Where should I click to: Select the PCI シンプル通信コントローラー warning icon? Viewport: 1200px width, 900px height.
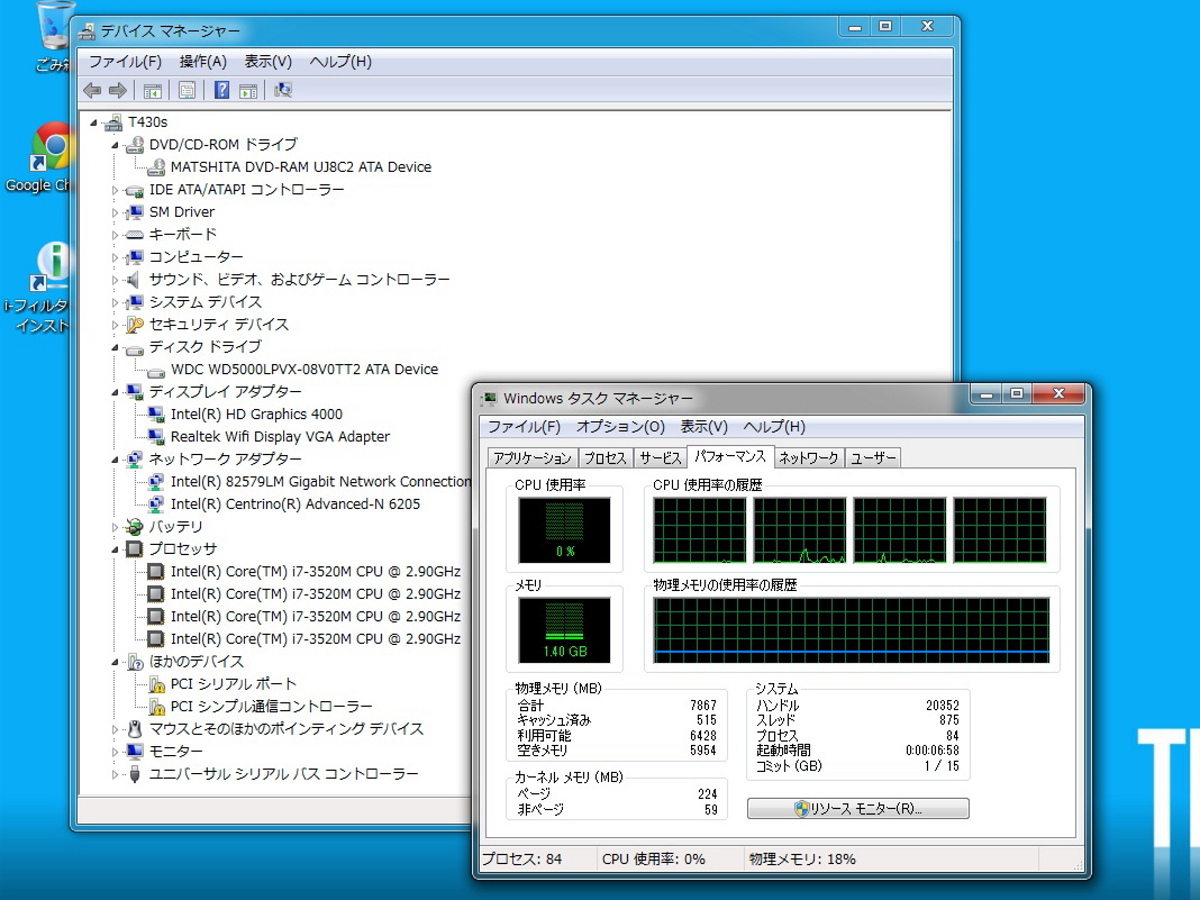[x=156, y=707]
